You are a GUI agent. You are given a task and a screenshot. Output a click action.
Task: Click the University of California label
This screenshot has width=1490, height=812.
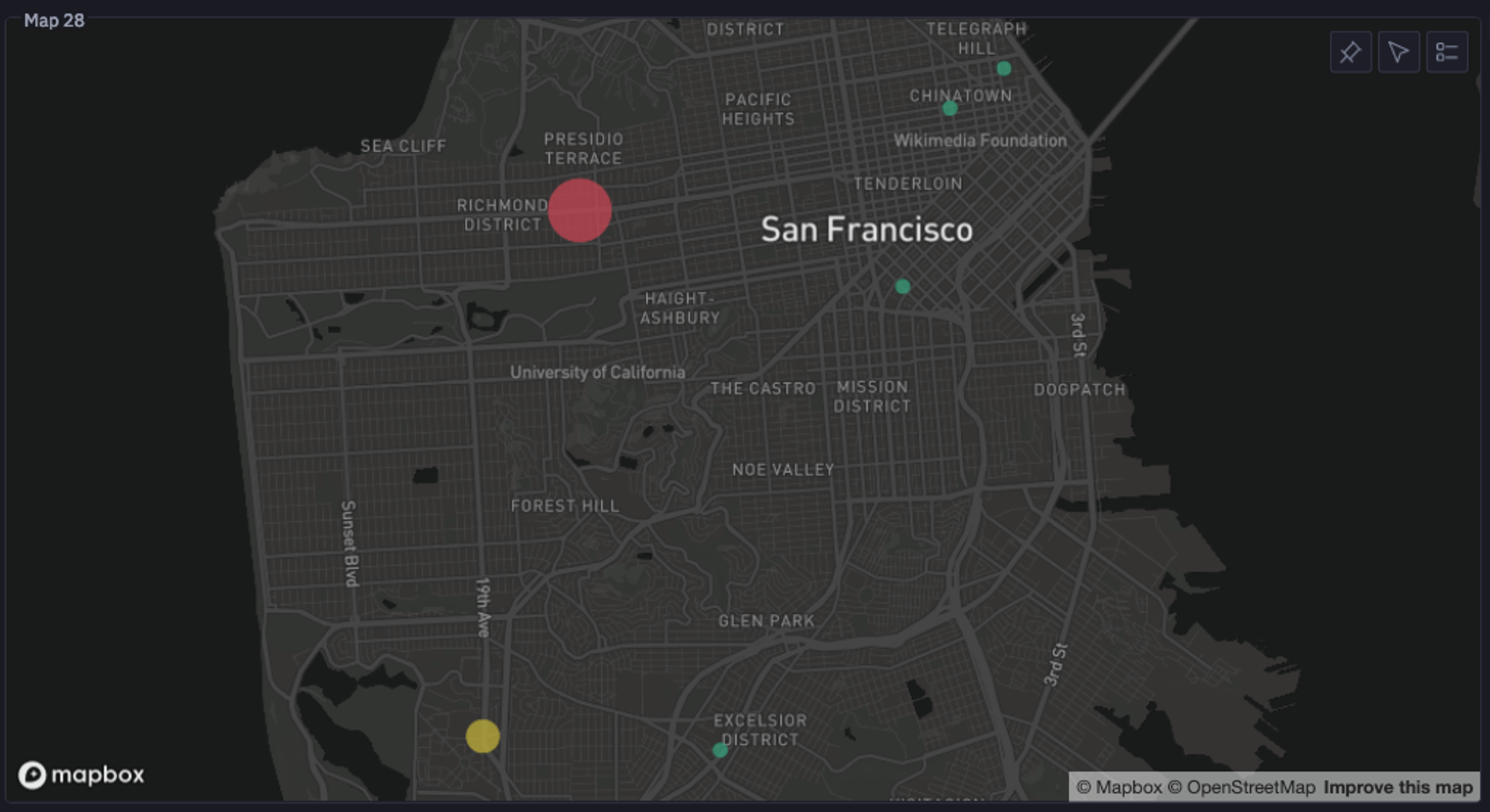click(597, 372)
